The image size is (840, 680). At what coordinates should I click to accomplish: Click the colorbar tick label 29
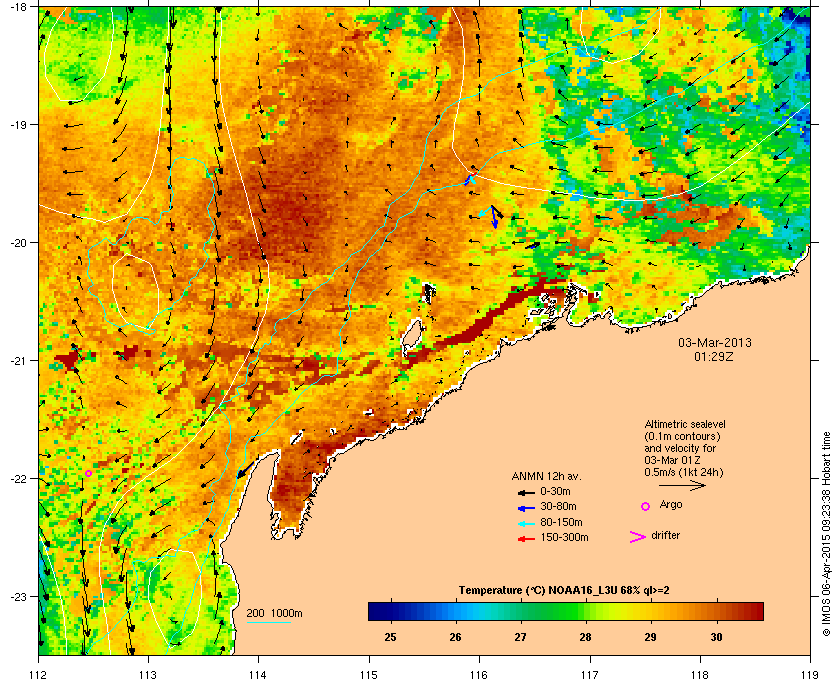[x=650, y=637]
